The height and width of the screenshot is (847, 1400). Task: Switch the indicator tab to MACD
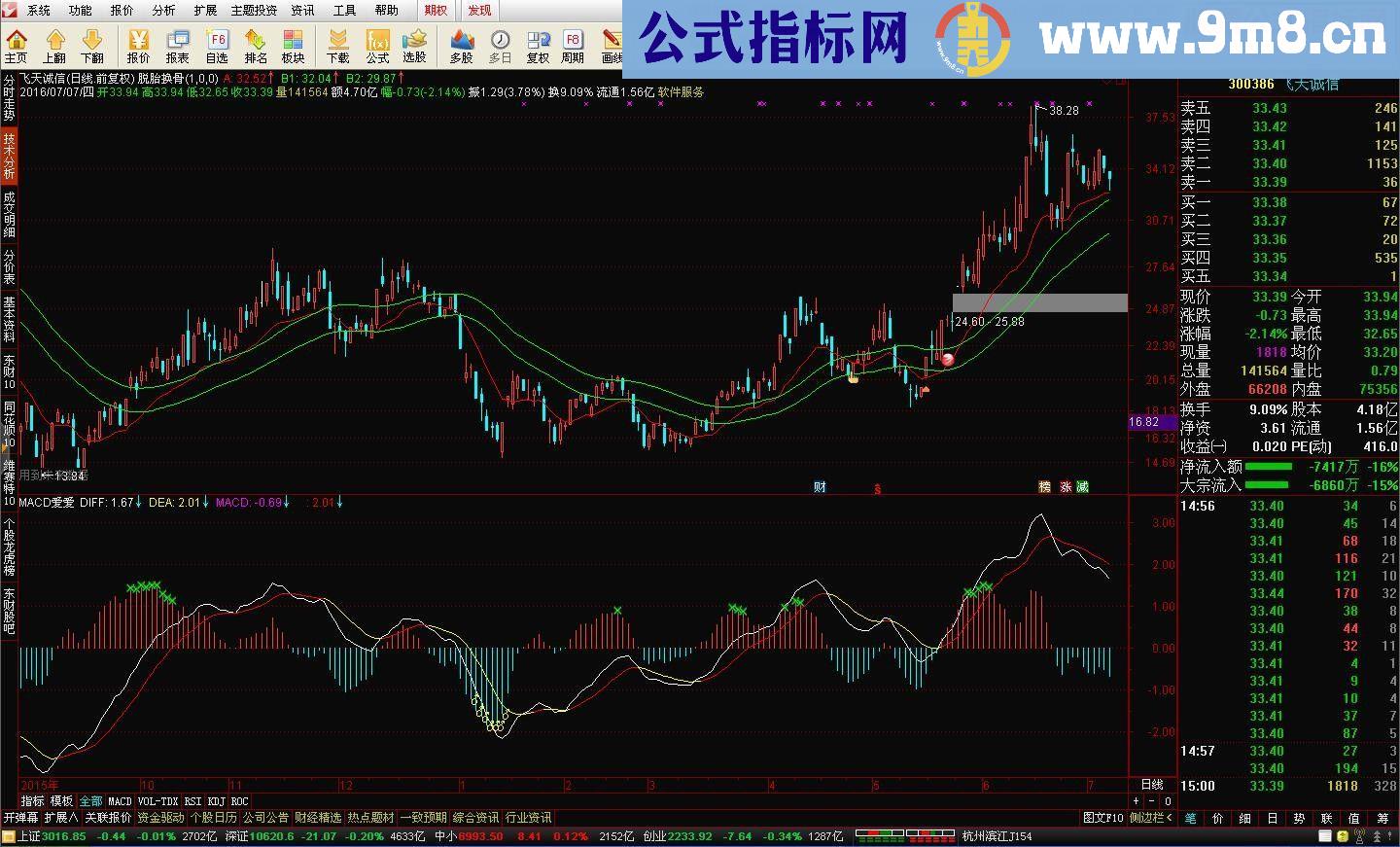click(x=120, y=801)
